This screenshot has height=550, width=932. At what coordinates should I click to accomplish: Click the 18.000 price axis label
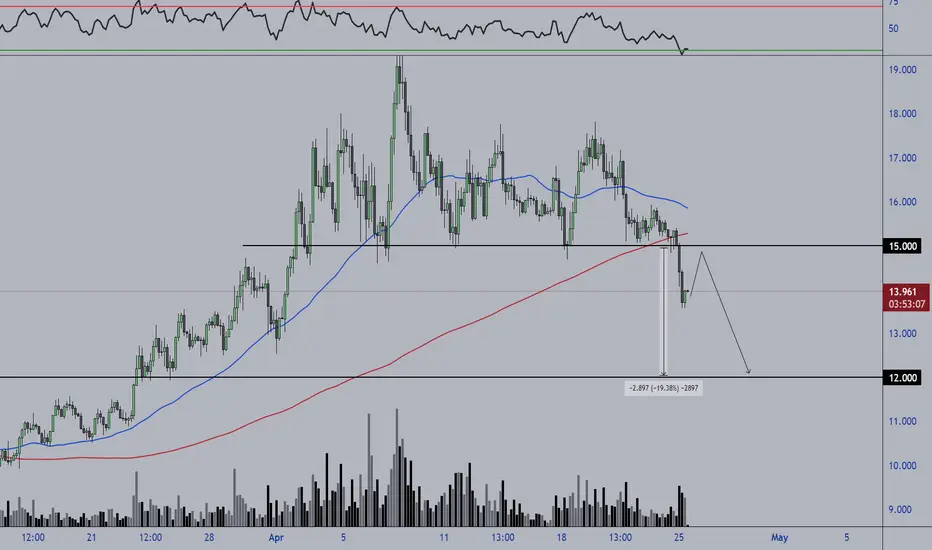(902, 114)
